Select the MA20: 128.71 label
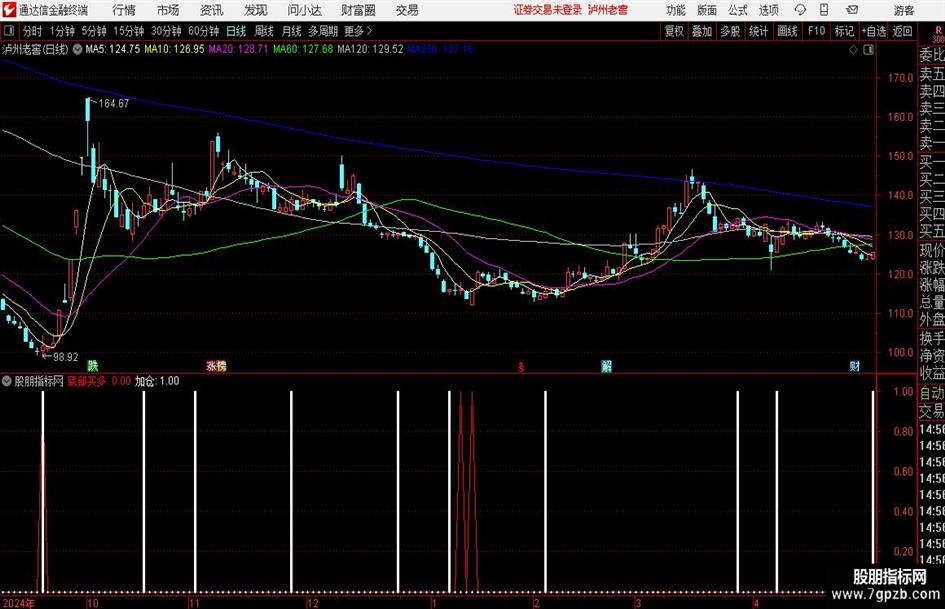 239,49
